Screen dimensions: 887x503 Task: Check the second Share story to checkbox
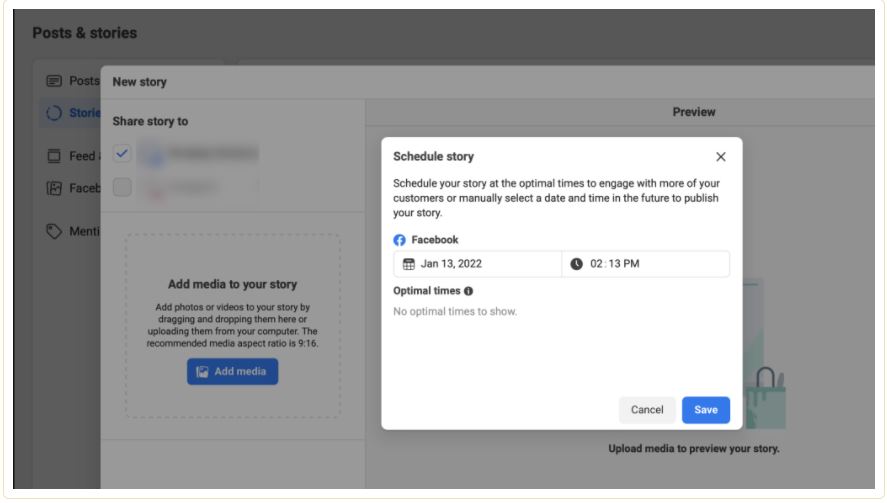[x=123, y=187]
